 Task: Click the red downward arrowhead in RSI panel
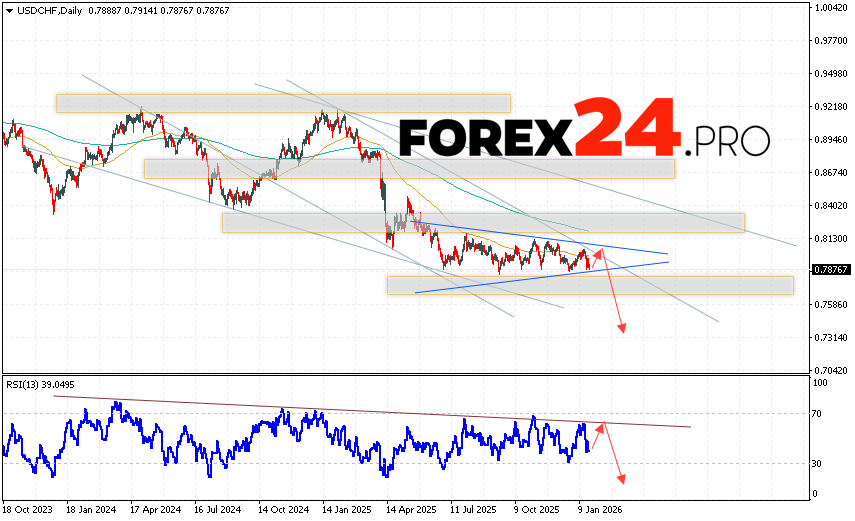622,479
